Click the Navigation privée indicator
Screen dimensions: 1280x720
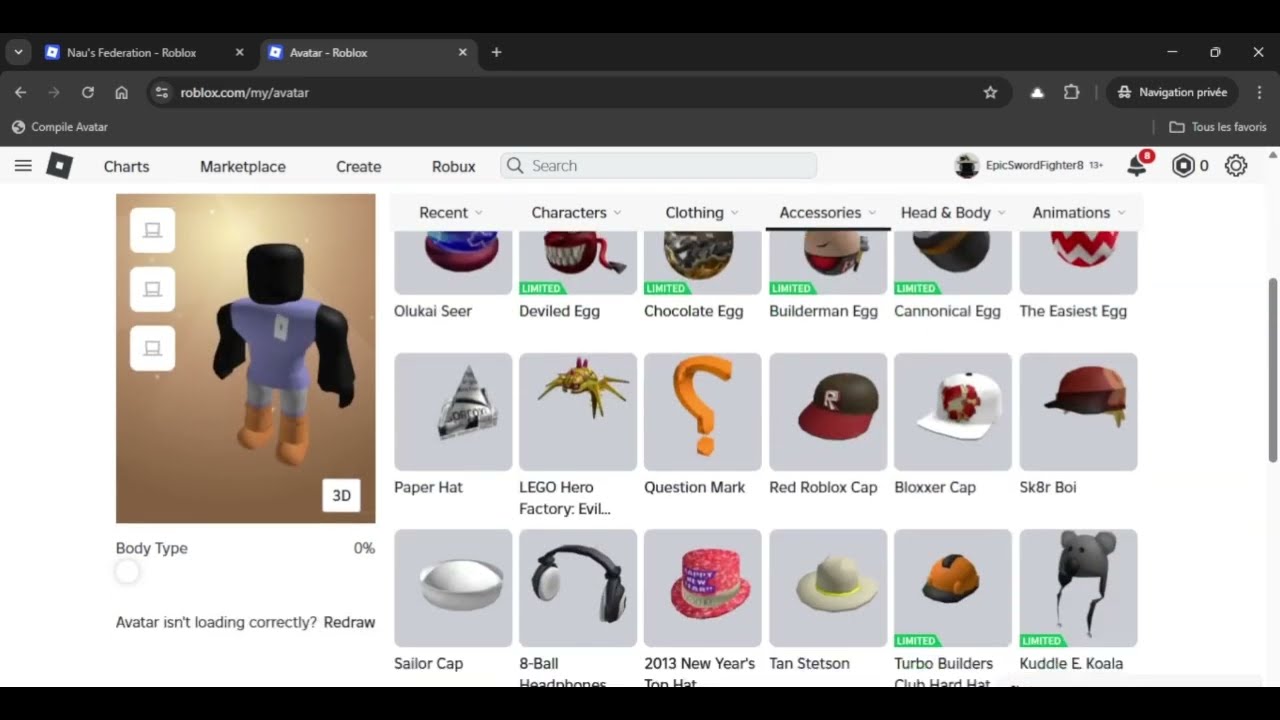tap(1172, 92)
